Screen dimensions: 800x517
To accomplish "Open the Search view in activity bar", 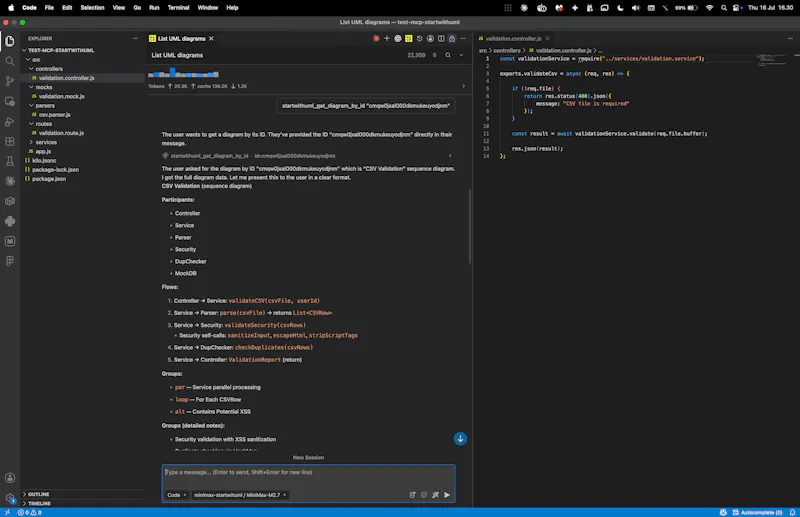I will (10, 61).
